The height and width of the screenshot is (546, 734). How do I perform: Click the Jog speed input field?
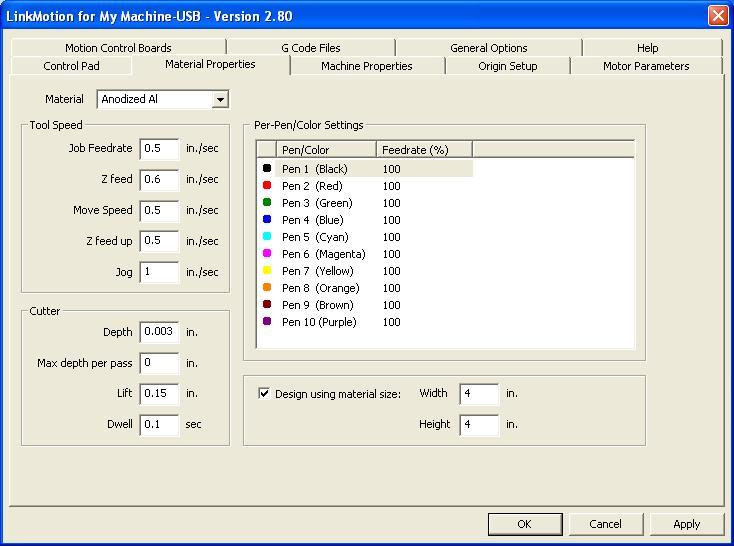(x=159, y=272)
